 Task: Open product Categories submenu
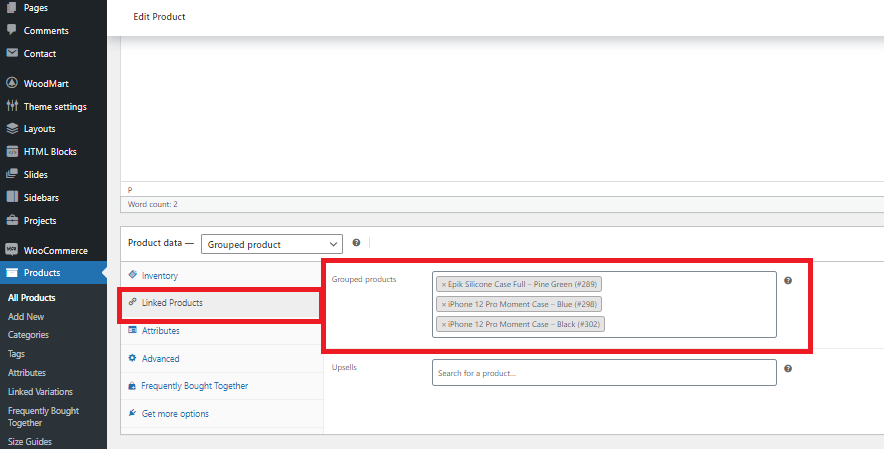click(28, 334)
